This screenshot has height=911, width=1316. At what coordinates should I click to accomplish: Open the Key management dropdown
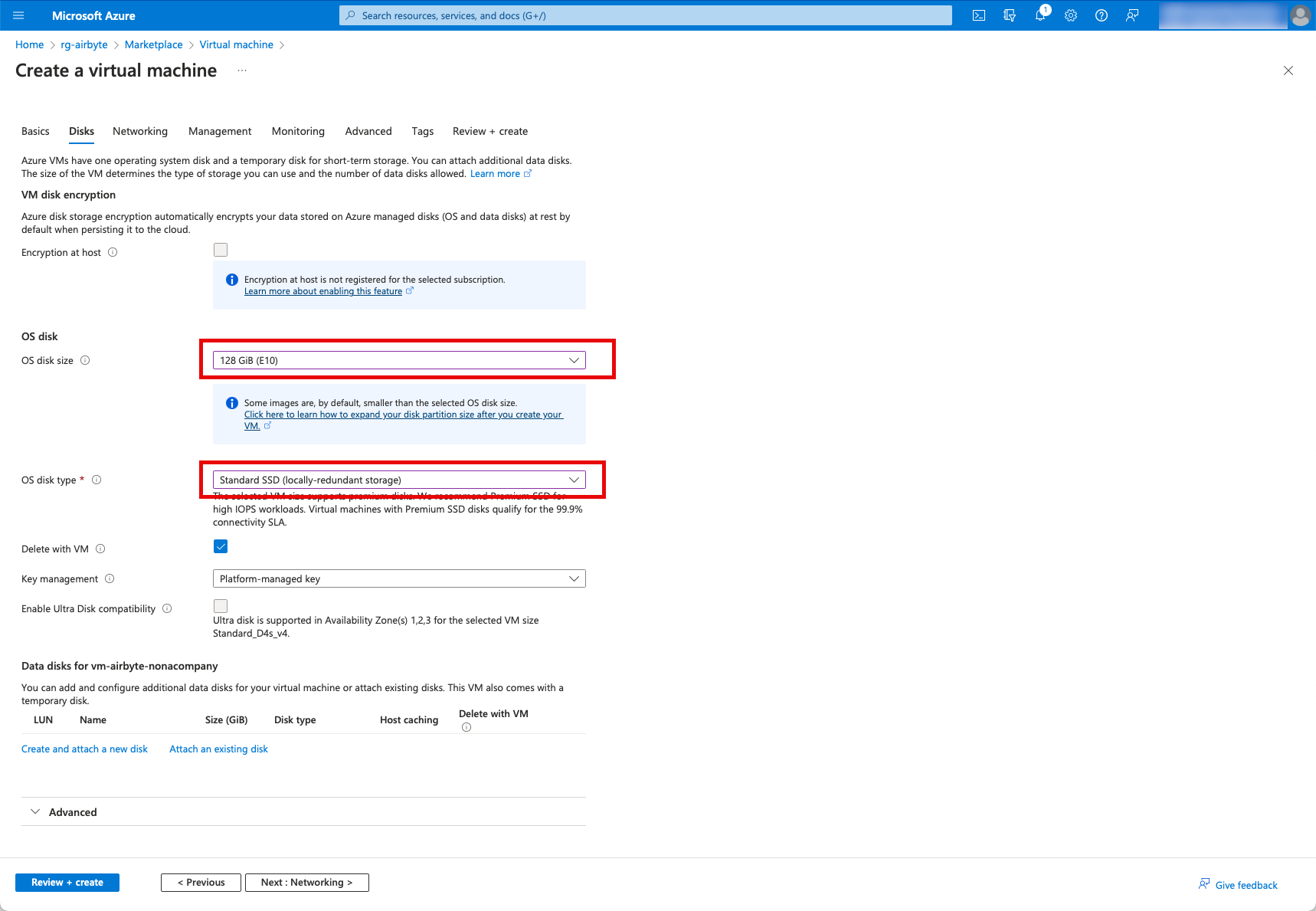tap(398, 578)
